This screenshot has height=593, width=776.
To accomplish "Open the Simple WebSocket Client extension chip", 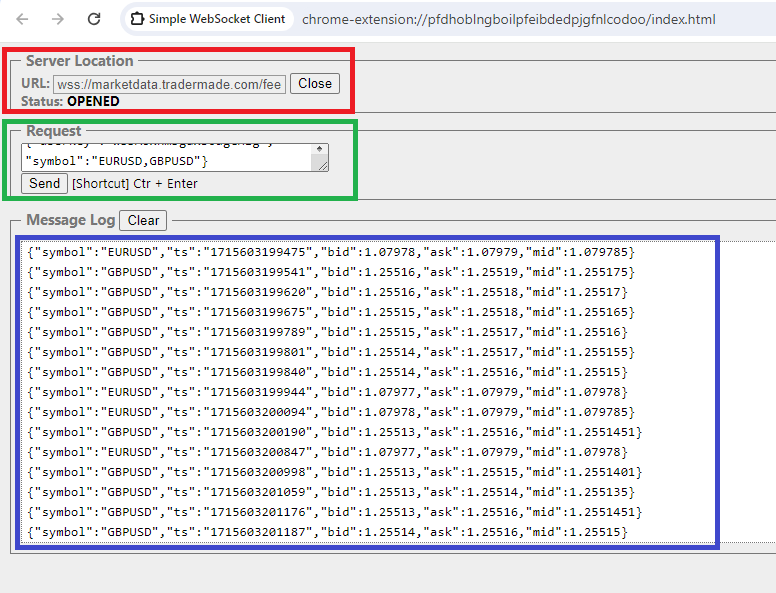I will [208, 19].
